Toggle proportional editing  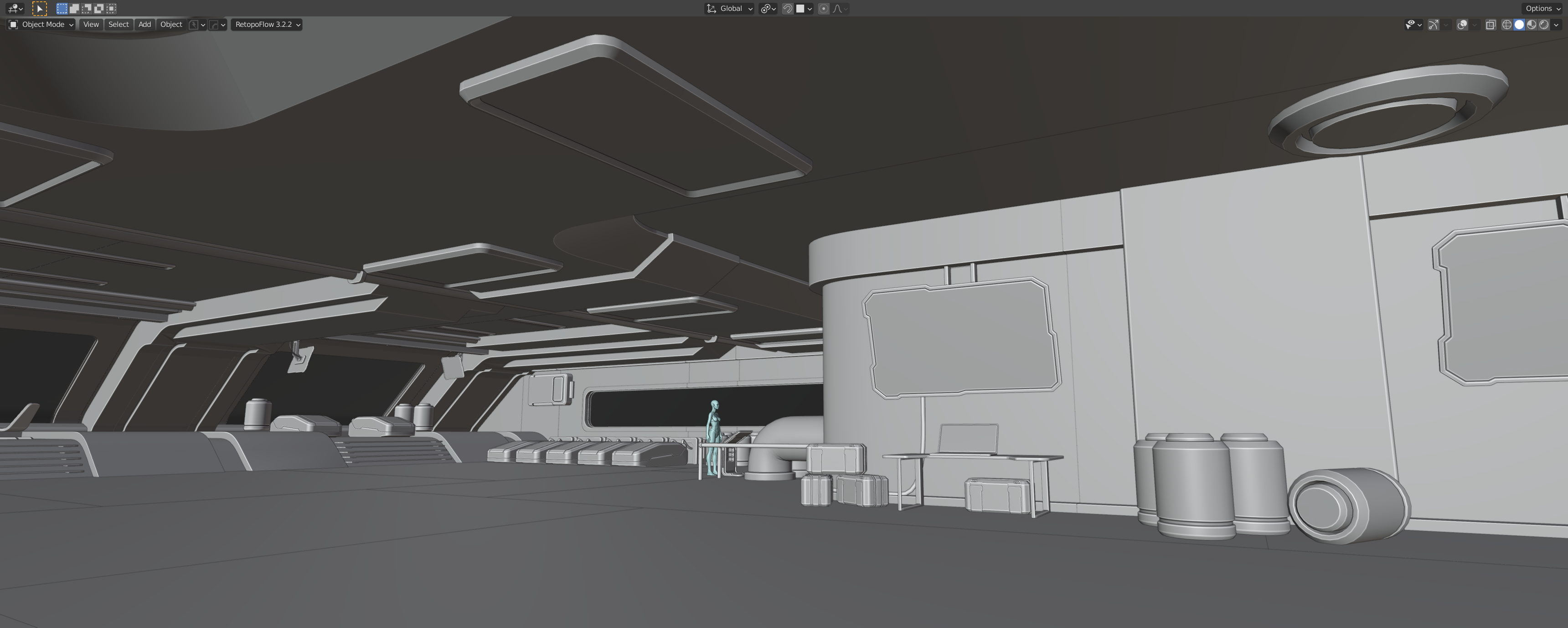coord(824,9)
